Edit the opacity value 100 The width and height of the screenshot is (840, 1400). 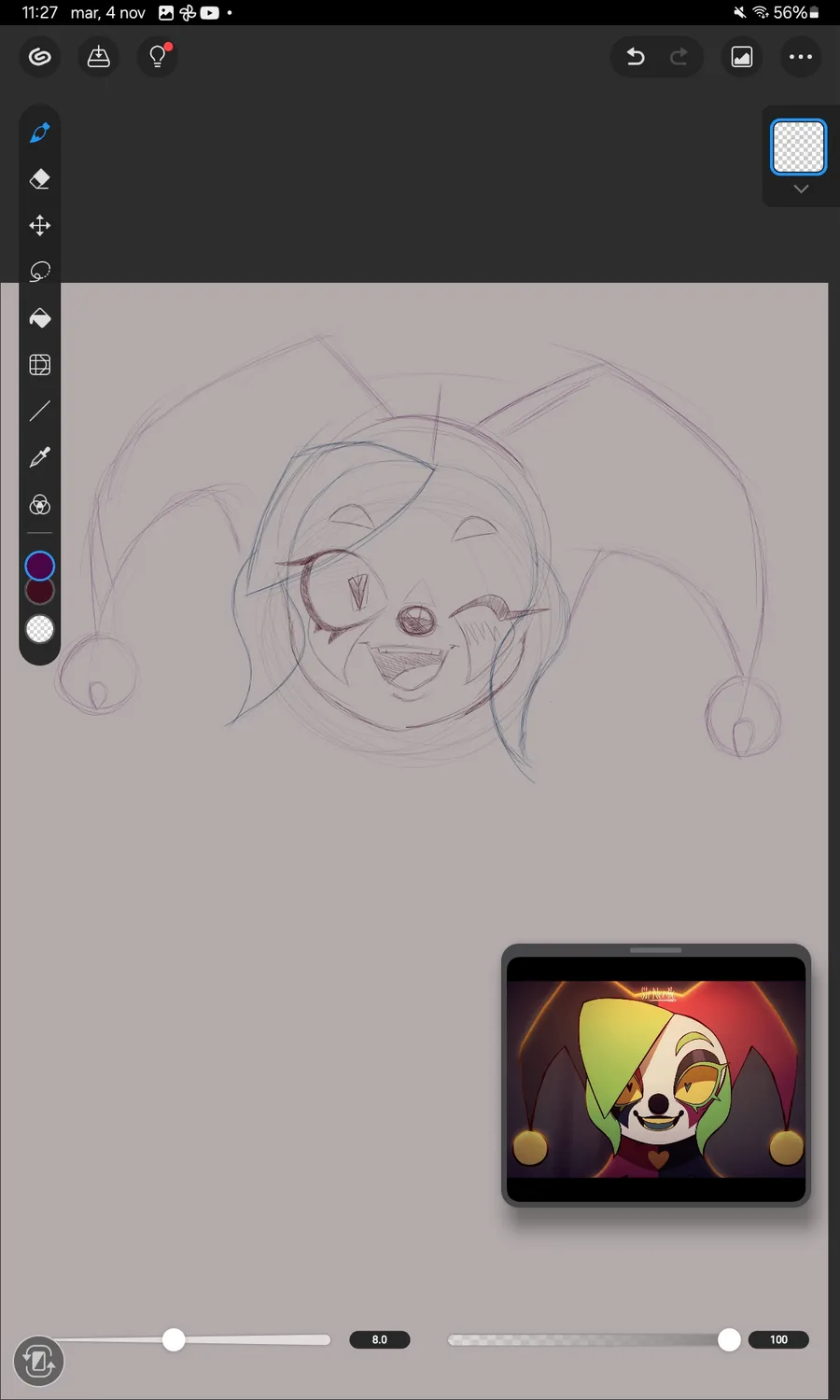click(x=778, y=1339)
